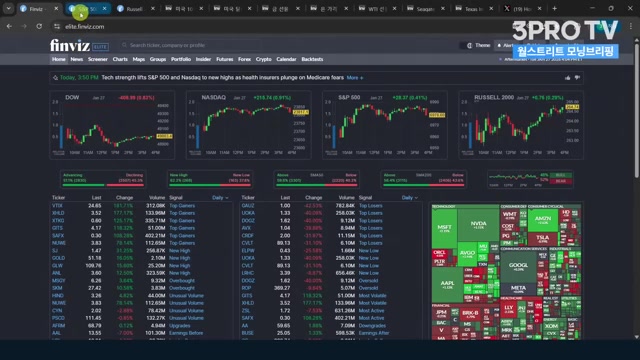The image size is (640, 360).
Task: Click the GOLD ticker link
Action: point(58,258)
